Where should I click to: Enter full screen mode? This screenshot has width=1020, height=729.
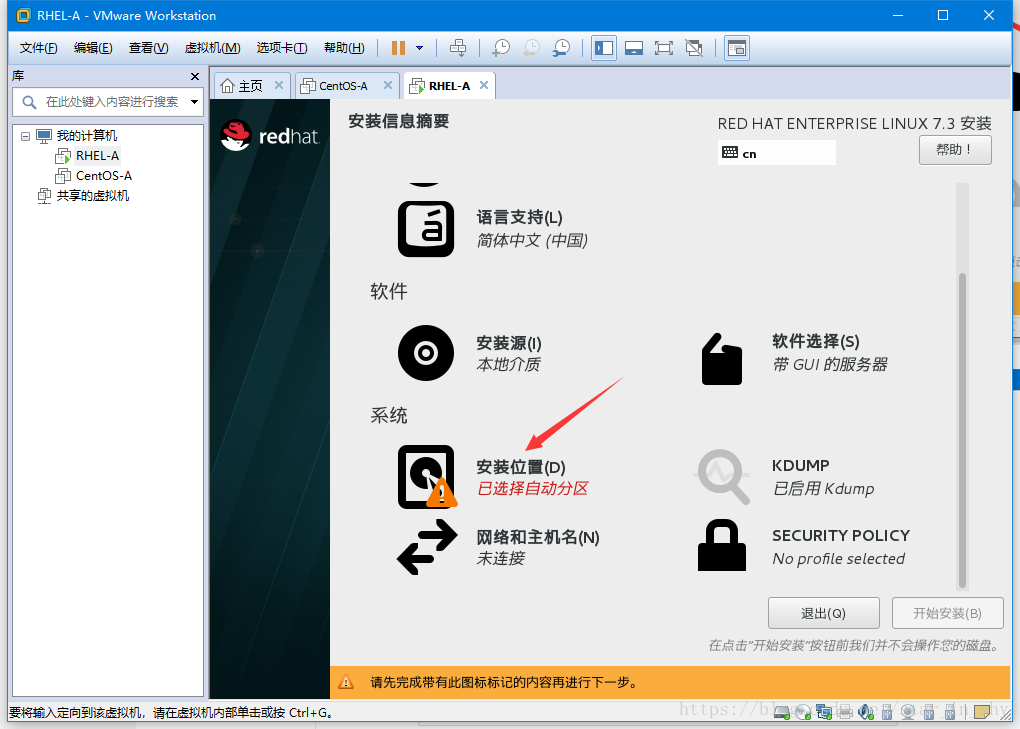click(x=664, y=47)
